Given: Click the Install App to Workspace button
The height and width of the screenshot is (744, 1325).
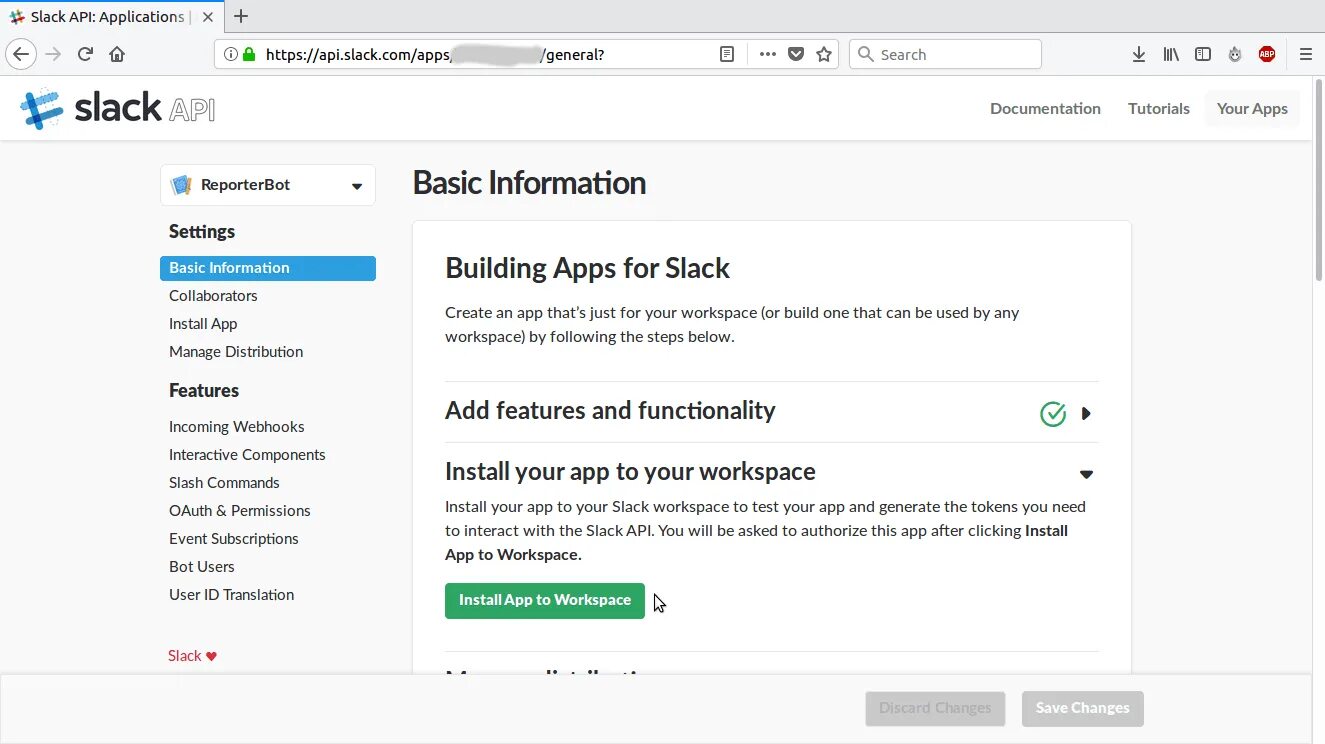Looking at the screenshot, I should point(545,601).
